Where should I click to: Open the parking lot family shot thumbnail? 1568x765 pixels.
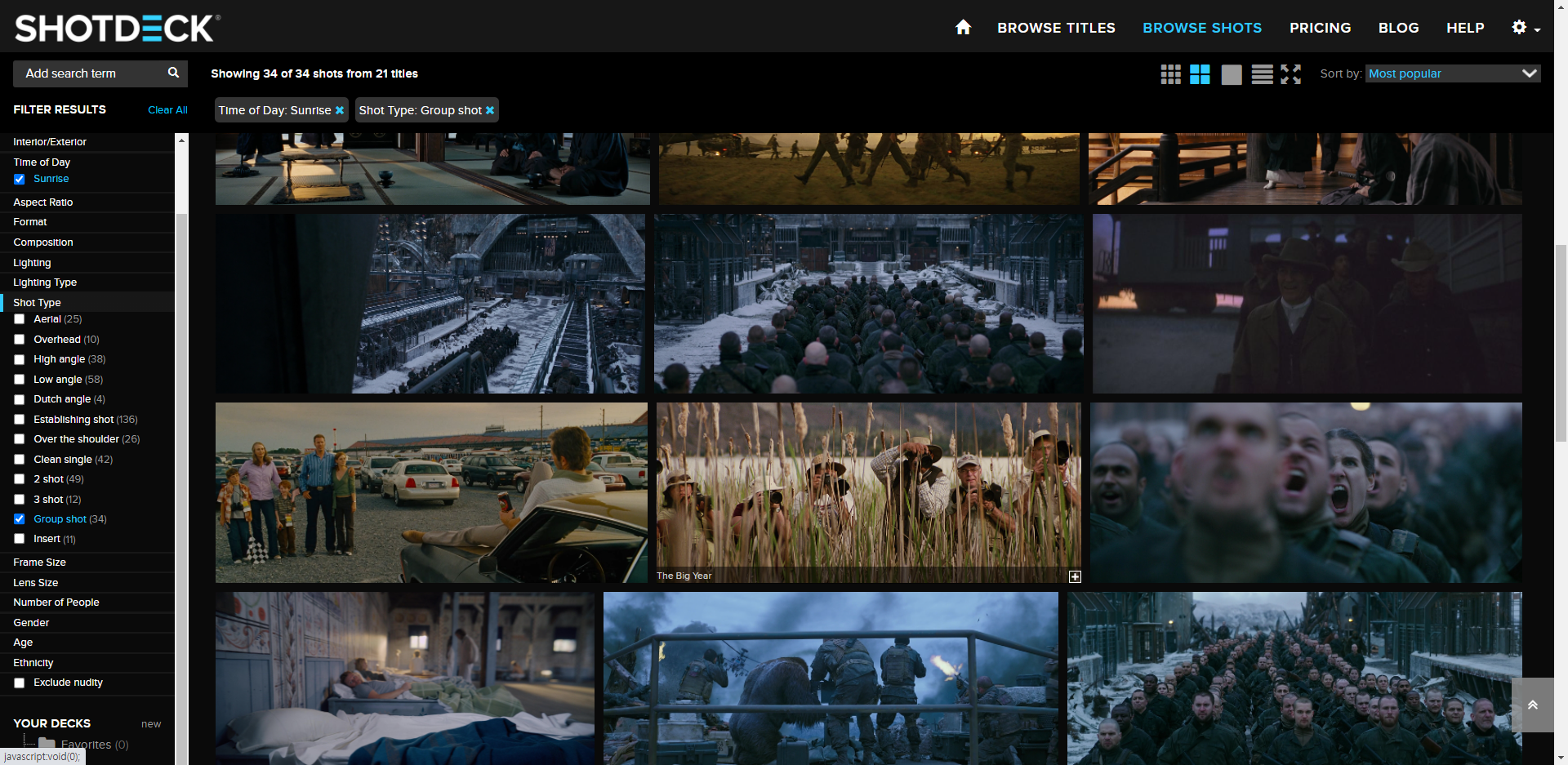point(431,492)
